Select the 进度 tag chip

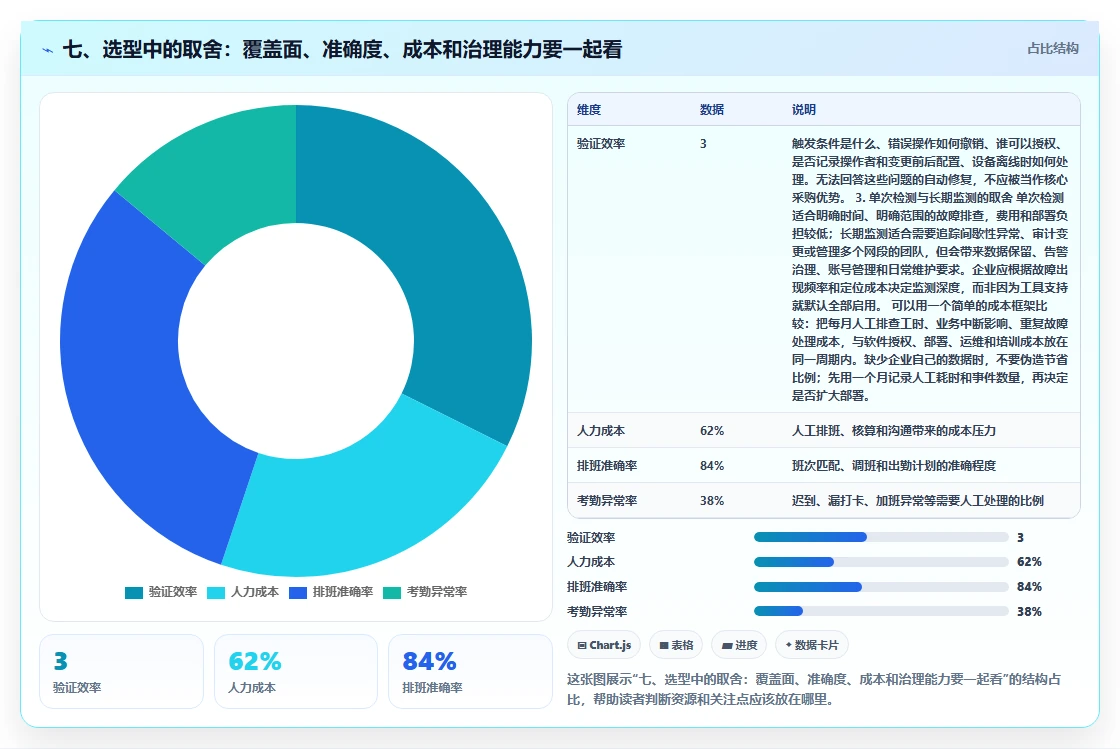click(x=739, y=645)
